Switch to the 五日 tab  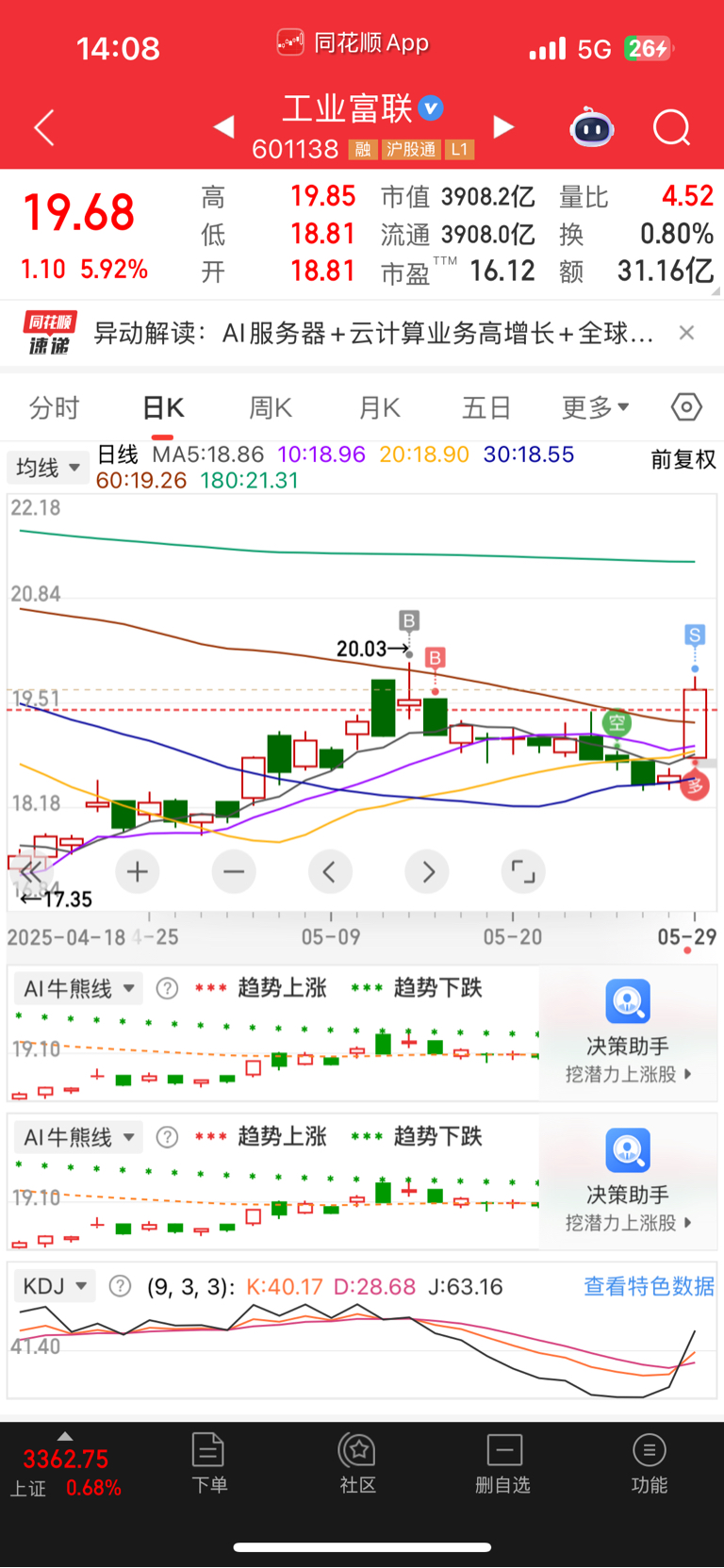(x=486, y=407)
